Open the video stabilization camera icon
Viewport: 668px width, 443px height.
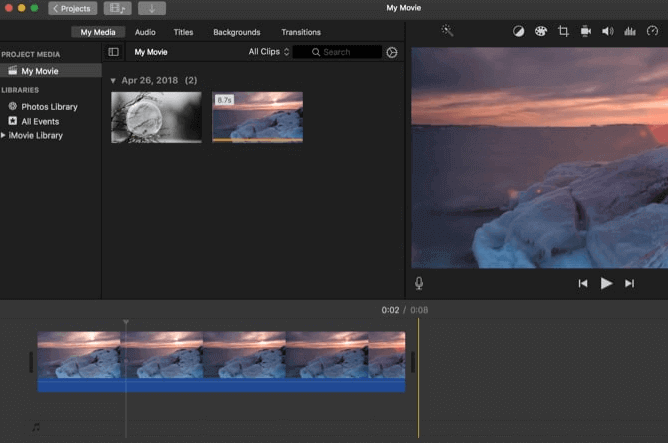586,31
